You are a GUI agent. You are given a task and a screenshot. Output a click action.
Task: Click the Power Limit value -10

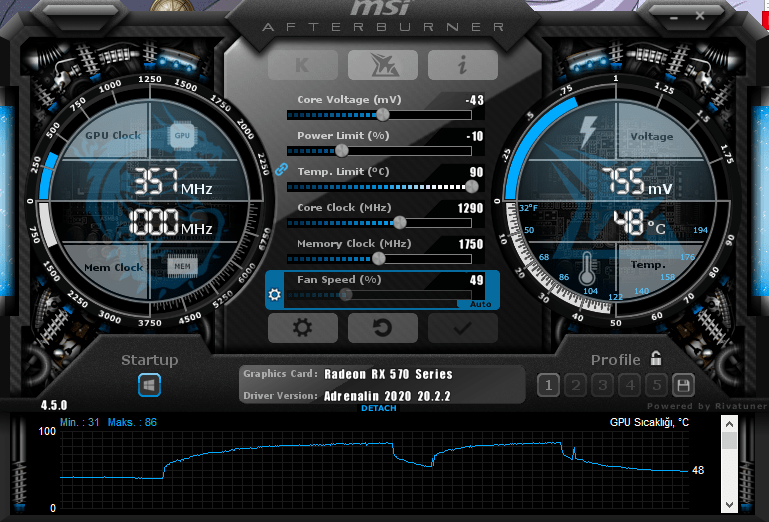click(x=475, y=136)
